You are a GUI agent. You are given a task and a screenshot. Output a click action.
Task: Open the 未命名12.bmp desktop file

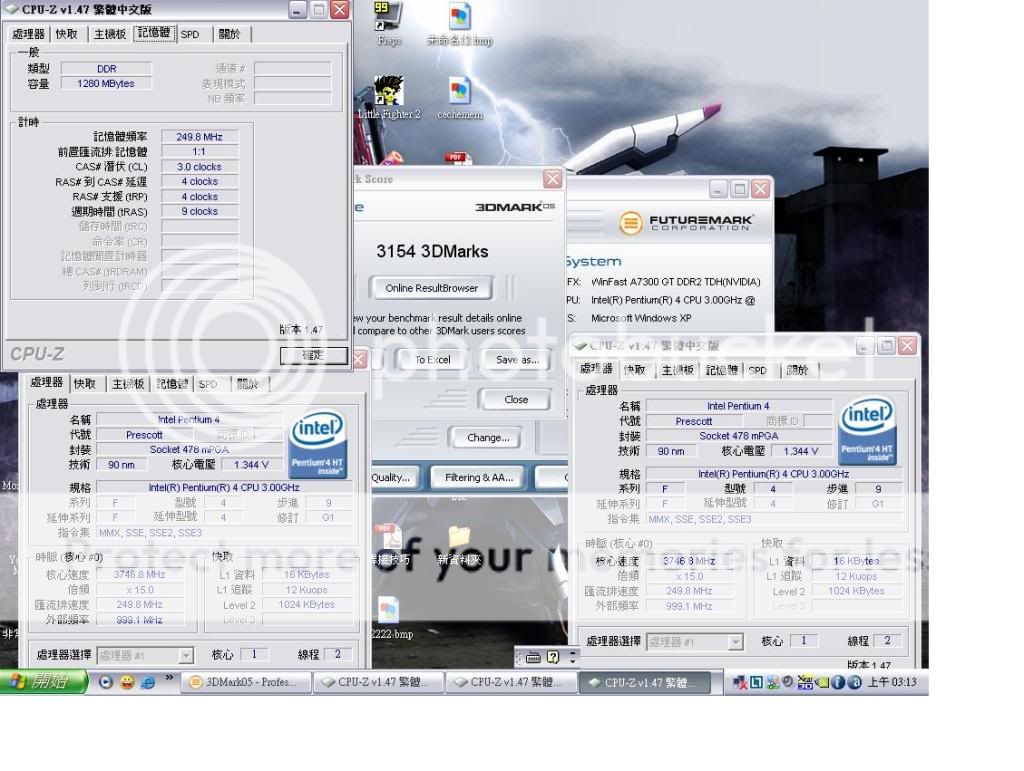pos(460,25)
